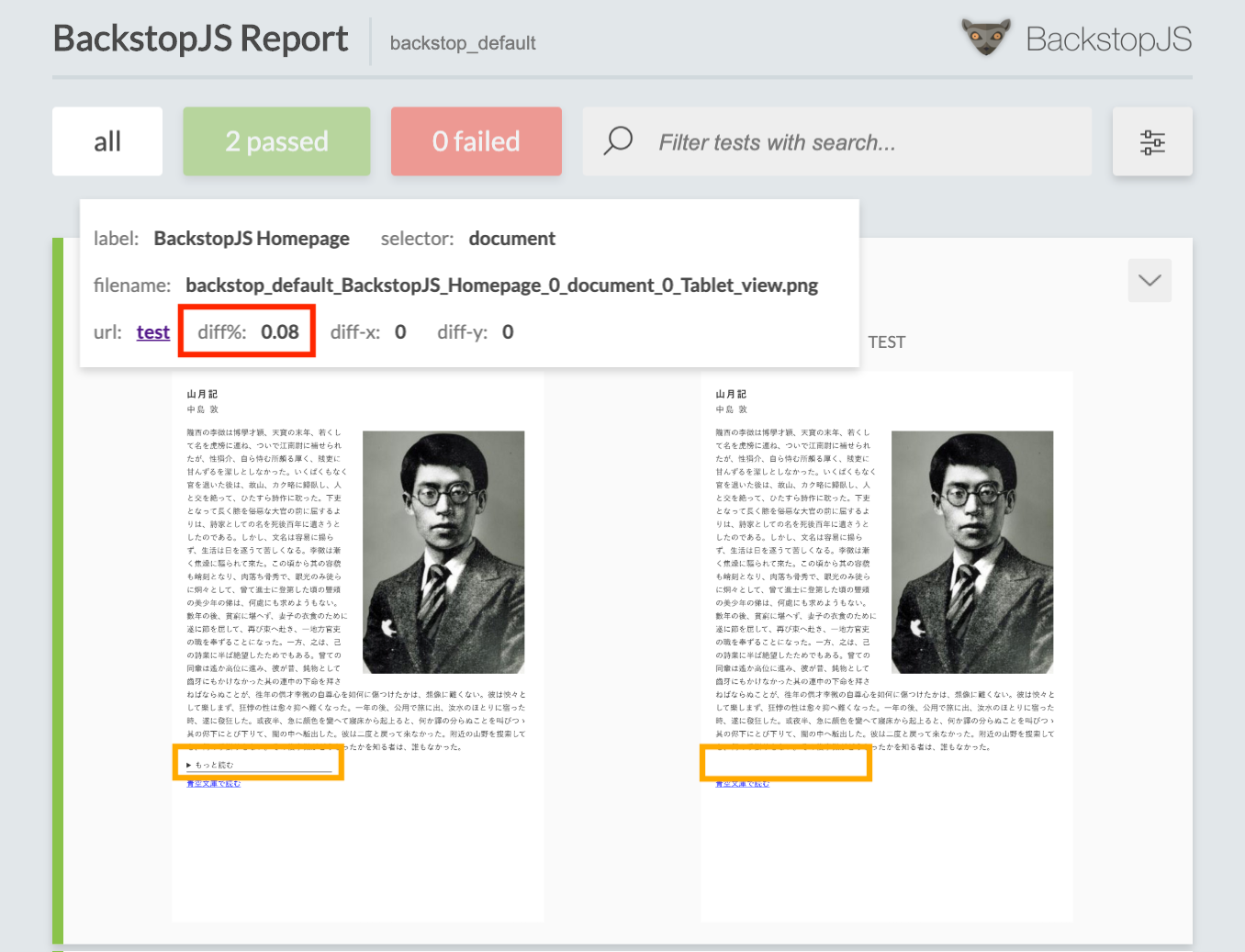
Task: Filter results by '0 failed'
Action: click(476, 141)
